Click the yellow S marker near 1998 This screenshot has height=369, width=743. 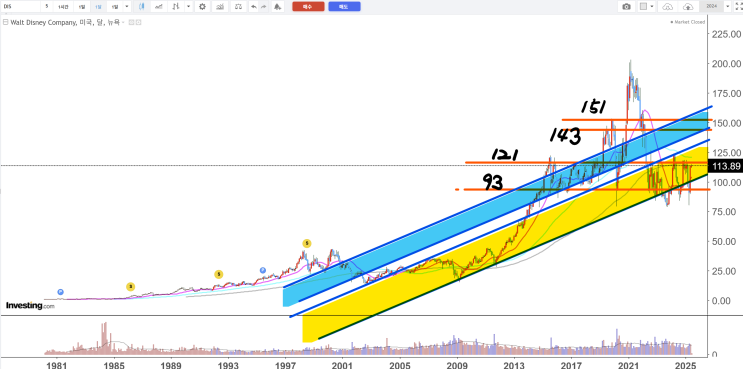(307, 243)
